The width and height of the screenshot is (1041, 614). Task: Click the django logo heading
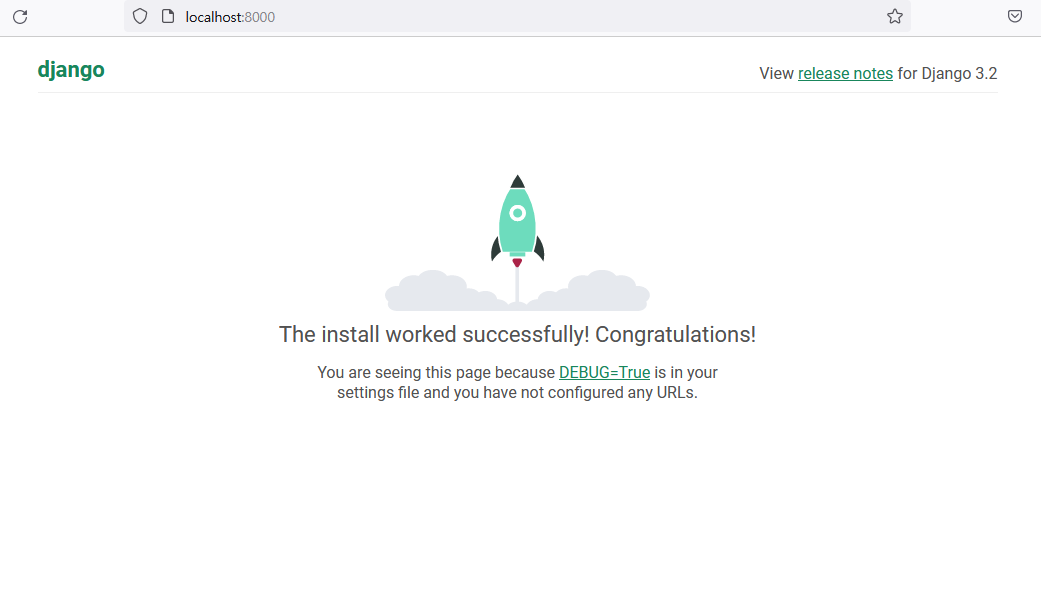point(71,70)
